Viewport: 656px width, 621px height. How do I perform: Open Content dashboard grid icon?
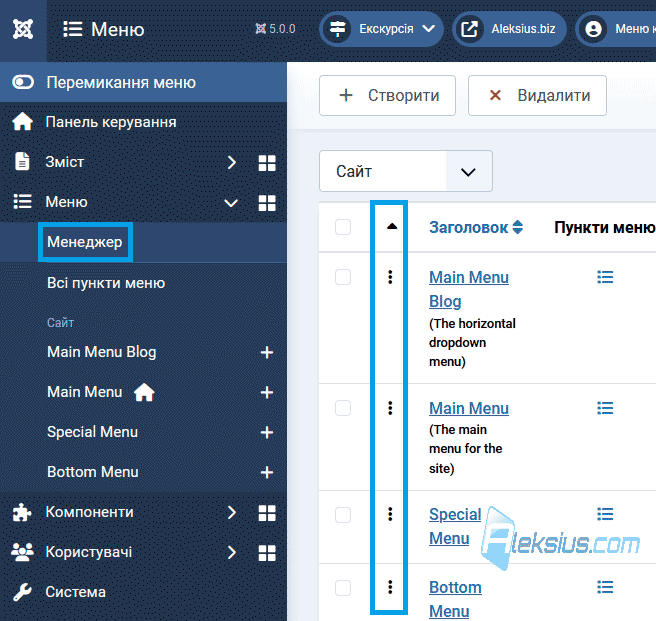click(x=267, y=163)
